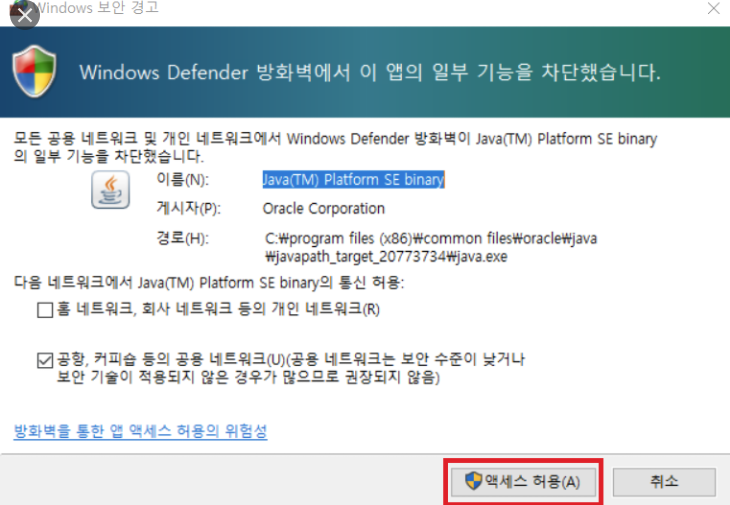Click the selected Java(TM) Platform SE binary name field
730x505 pixels.
353,180
